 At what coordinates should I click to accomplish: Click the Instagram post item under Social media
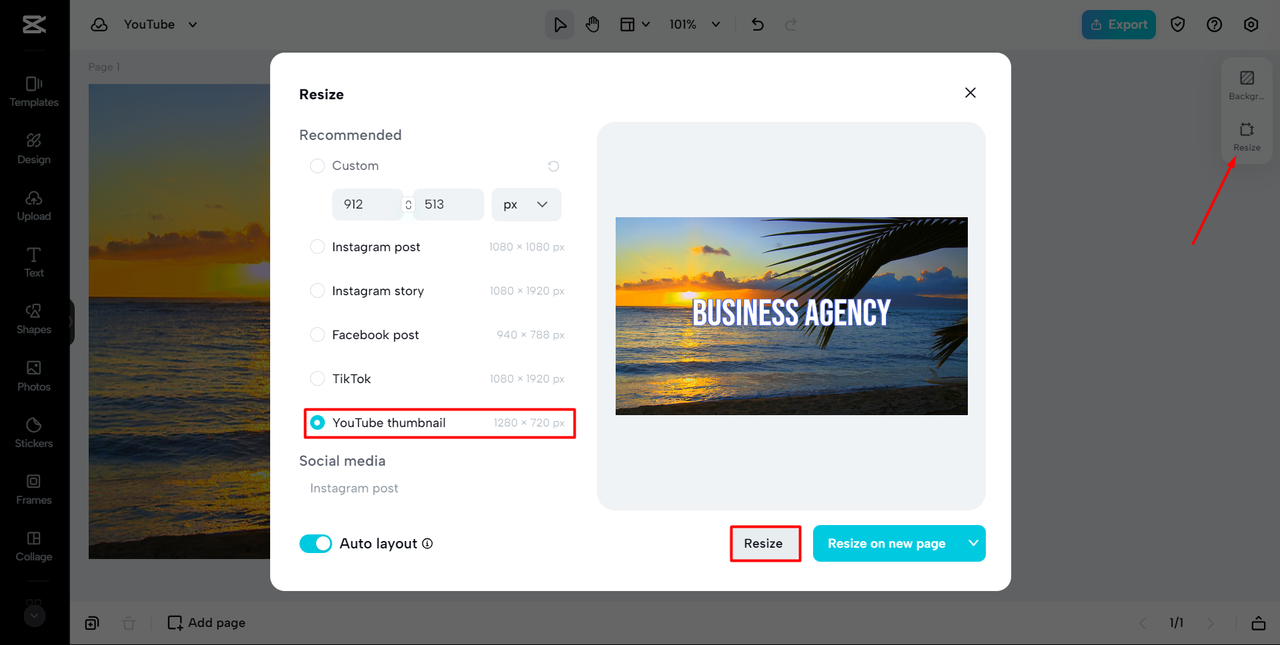tap(354, 489)
